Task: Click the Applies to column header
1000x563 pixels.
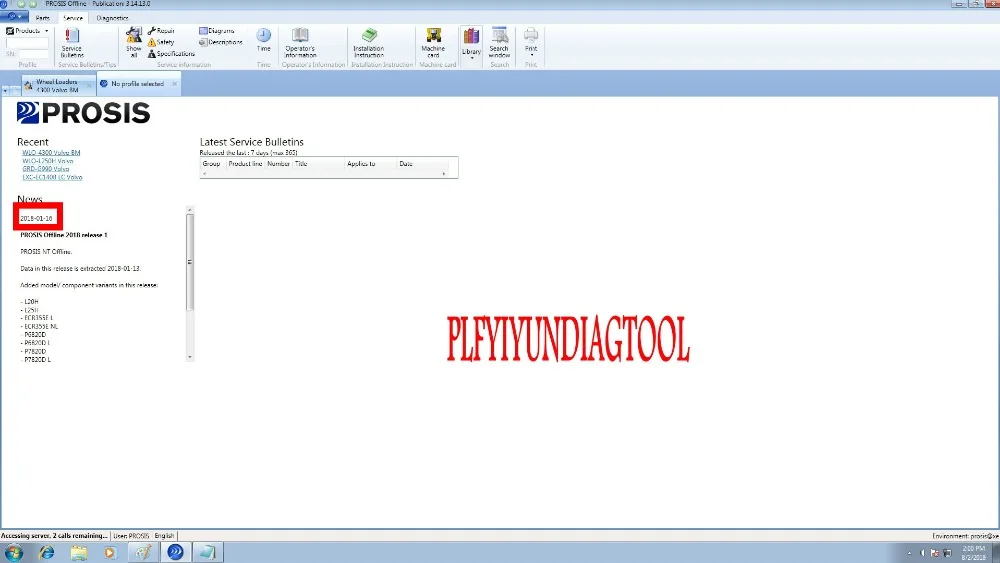Action: (x=371, y=164)
